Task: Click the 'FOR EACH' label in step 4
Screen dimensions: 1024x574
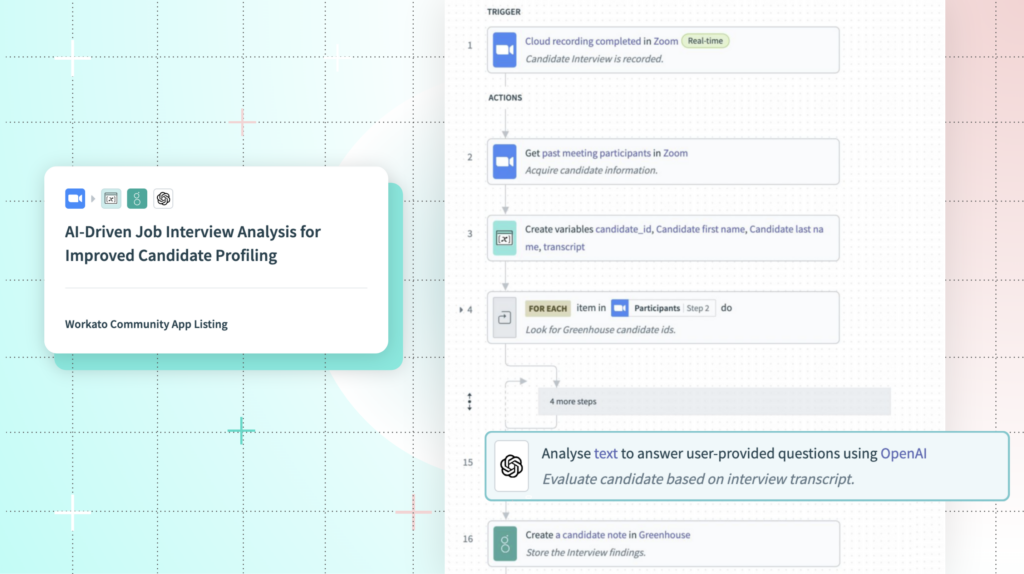Action: pyautogui.click(x=547, y=308)
